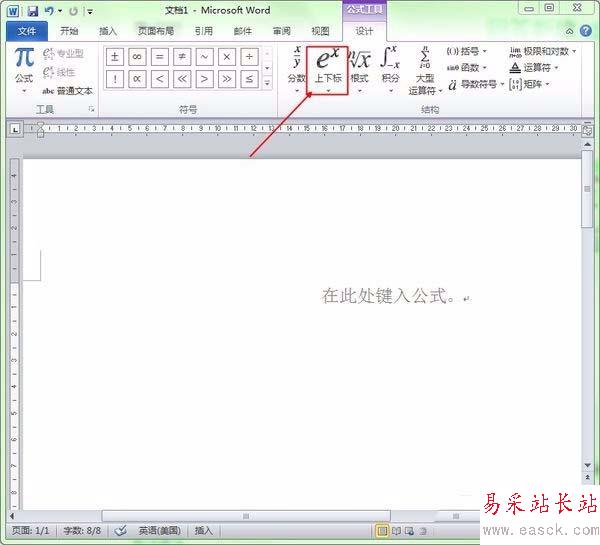Switch to the 插入 Insert tab
The height and width of the screenshot is (545, 600).
pyautogui.click(x=108, y=31)
